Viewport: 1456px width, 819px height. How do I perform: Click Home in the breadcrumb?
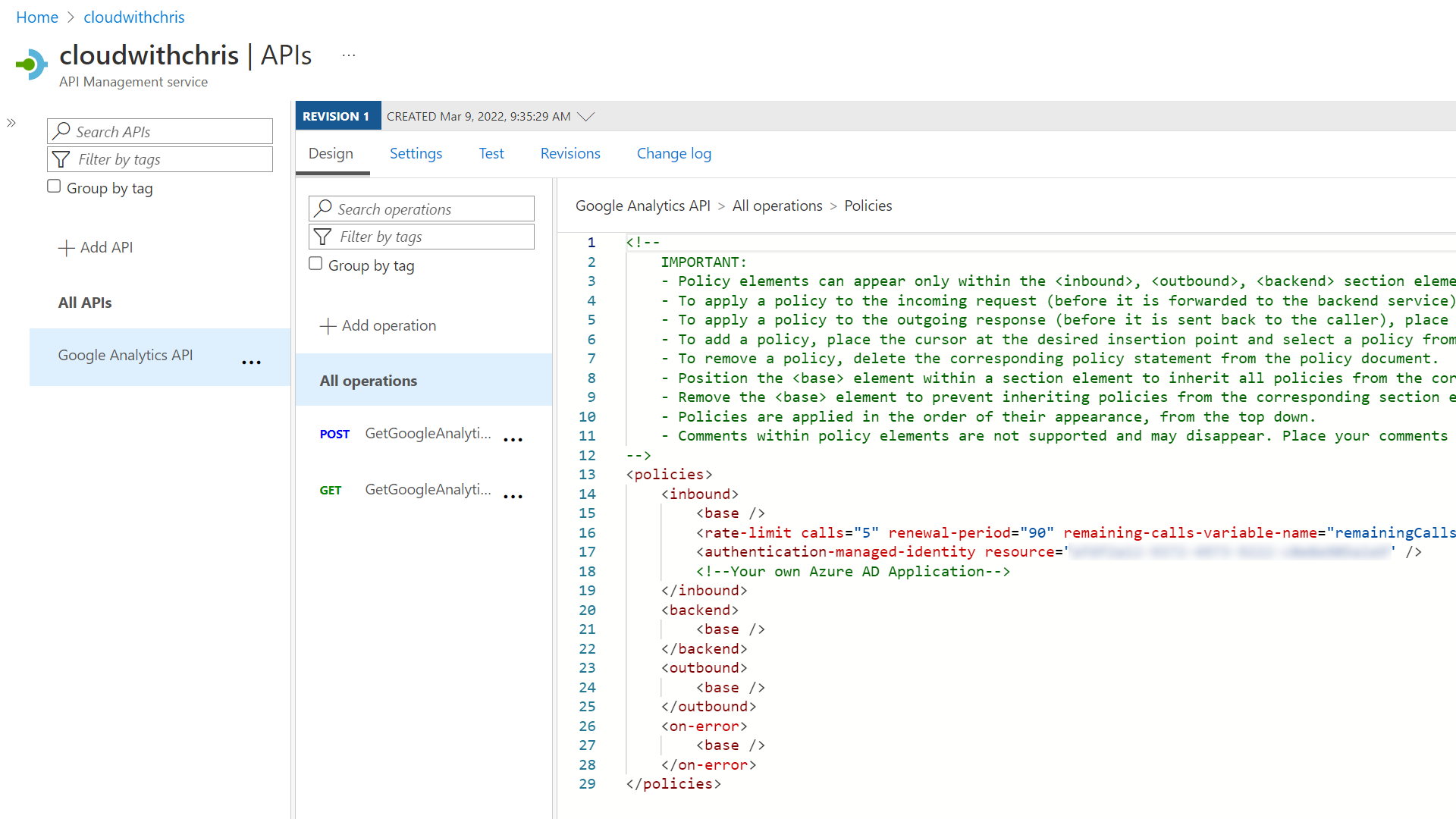[x=37, y=17]
